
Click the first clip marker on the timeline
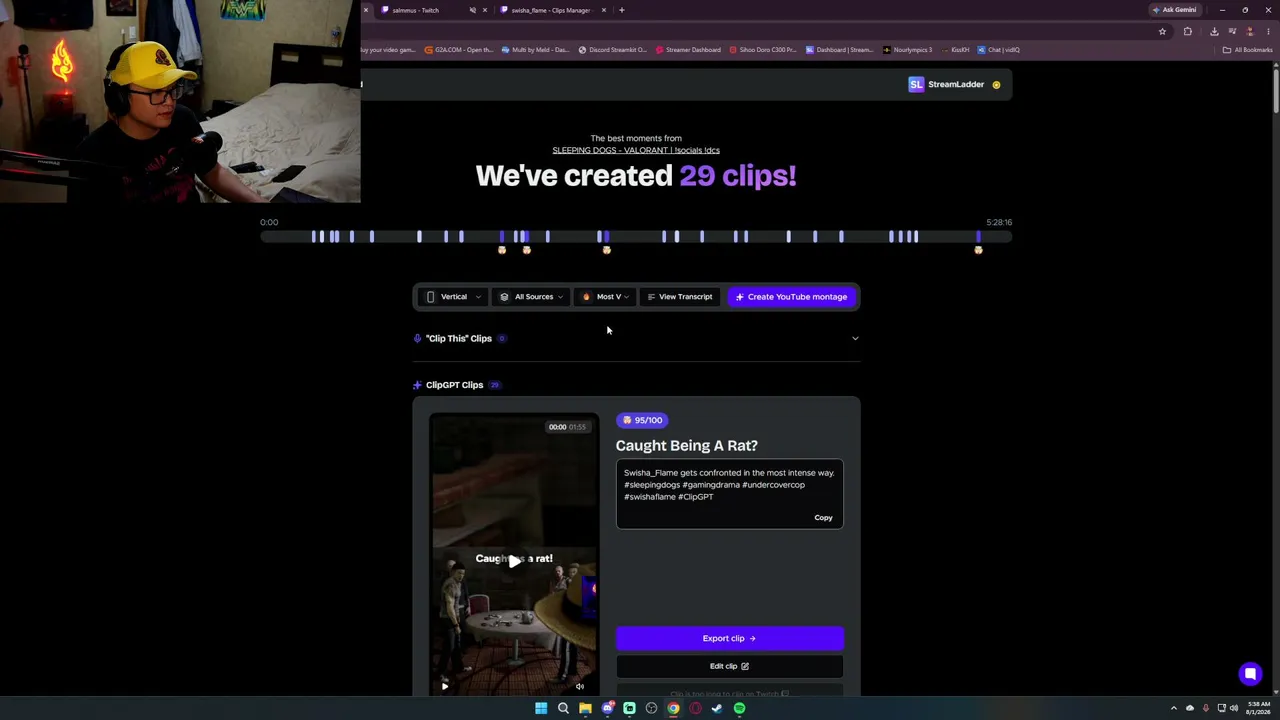pyautogui.click(x=313, y=237)
